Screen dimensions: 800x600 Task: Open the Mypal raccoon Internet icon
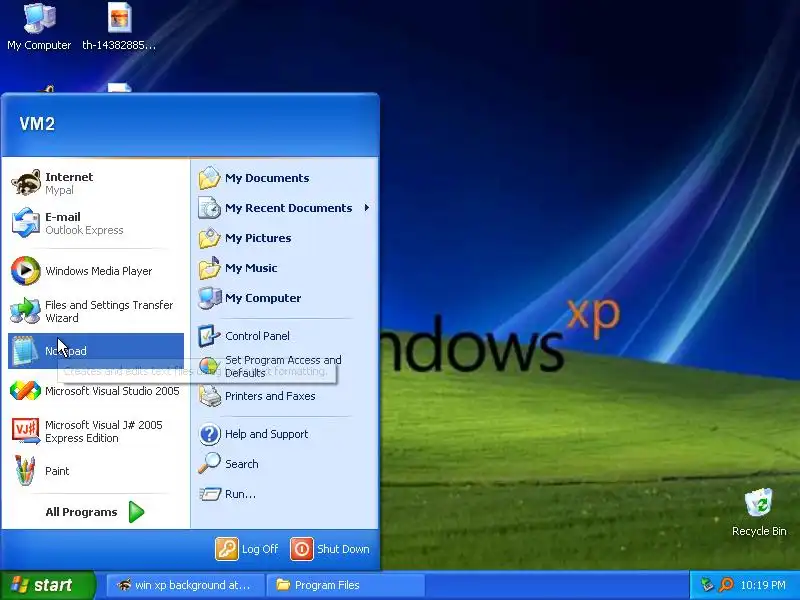[x=26, y=183]
